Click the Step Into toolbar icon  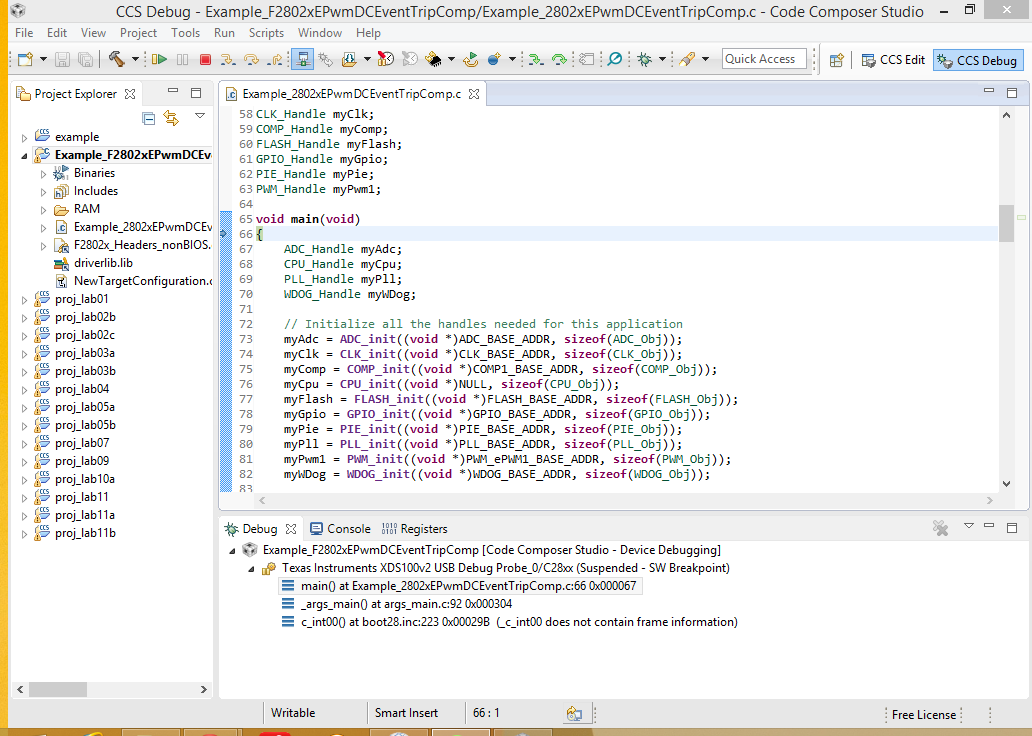click(229, 60)
